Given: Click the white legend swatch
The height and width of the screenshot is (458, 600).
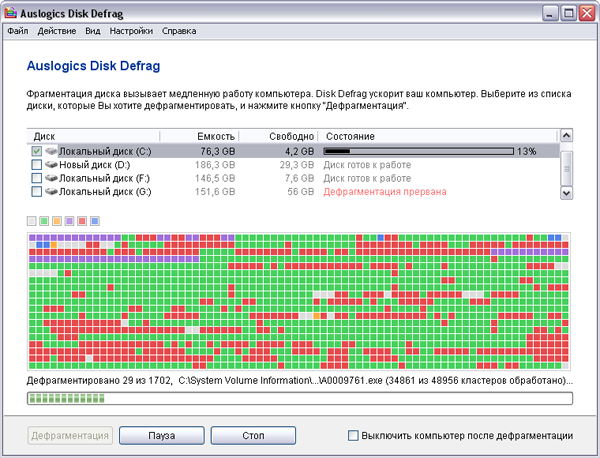Looking at the screenshot, I should coord(31,221).
